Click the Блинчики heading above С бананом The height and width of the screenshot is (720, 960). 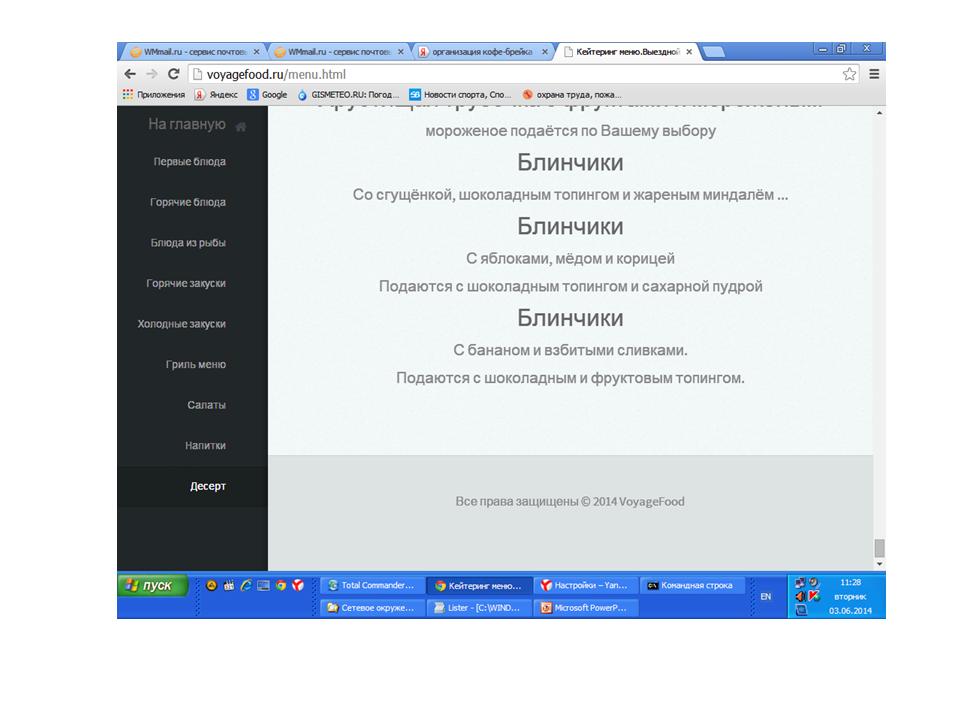point(570,318)
